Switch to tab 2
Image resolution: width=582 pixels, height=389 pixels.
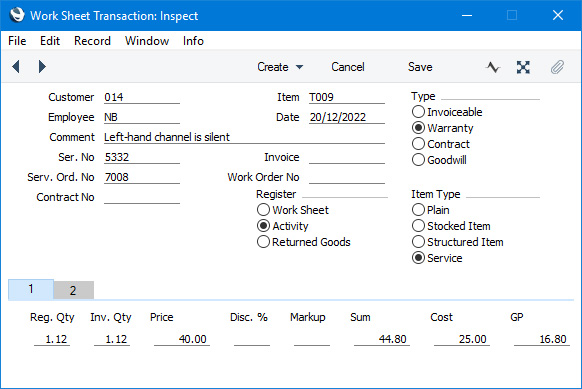(73, 290)
